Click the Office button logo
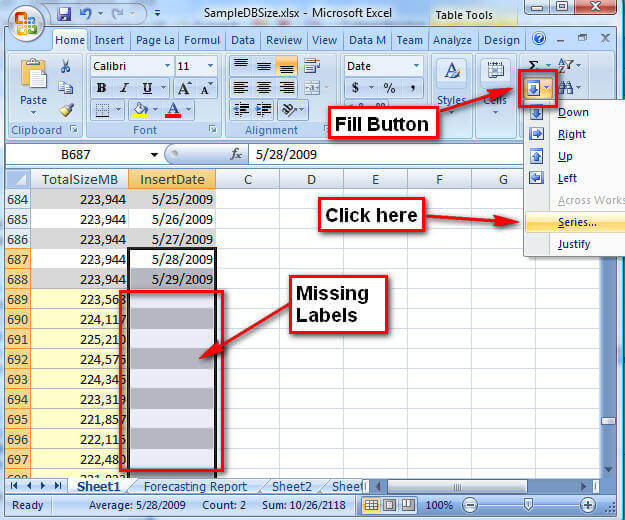 [x=26, y=23]
